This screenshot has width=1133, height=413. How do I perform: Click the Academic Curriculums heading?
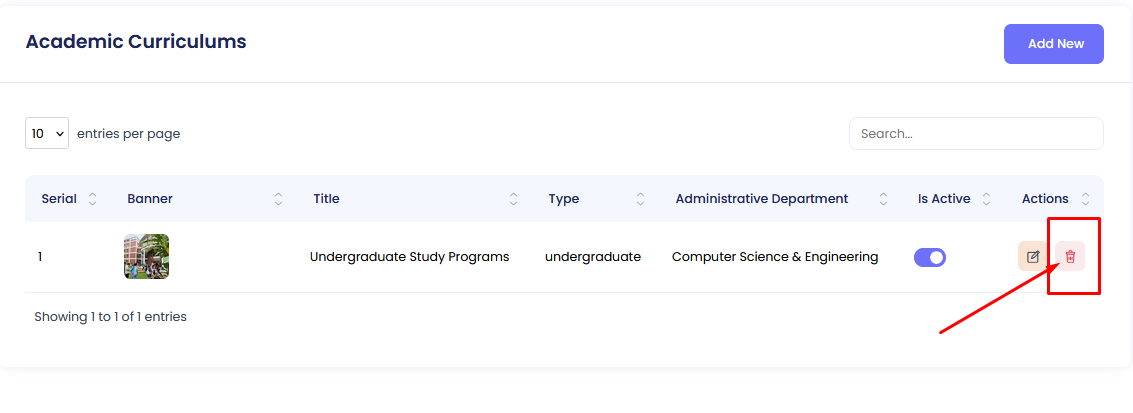click(x=136, y=42)
